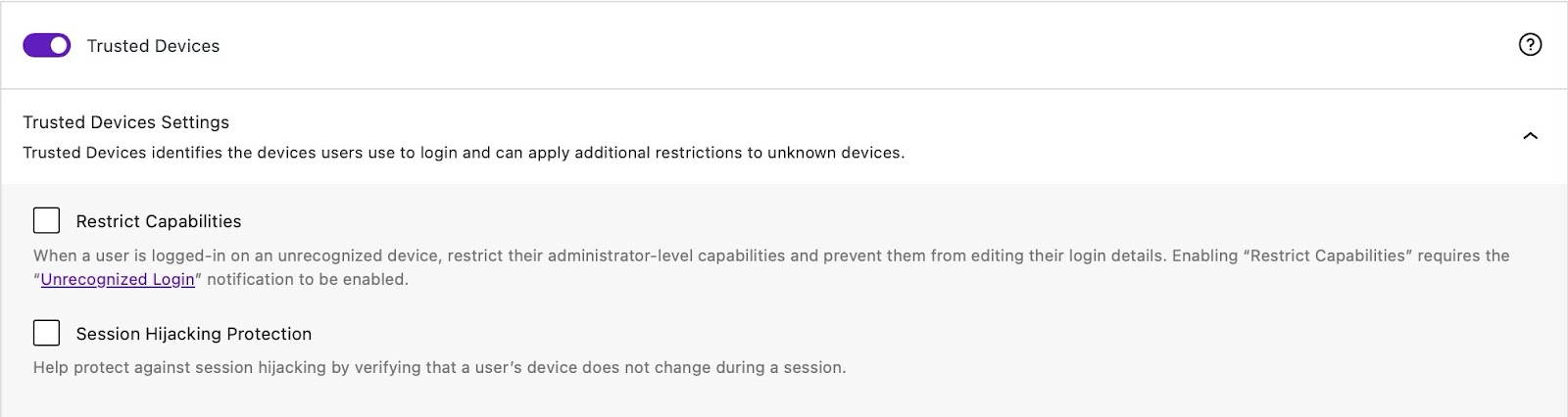Click the white knob of the purple toggle
The image size is (1568, 417).
59,45
